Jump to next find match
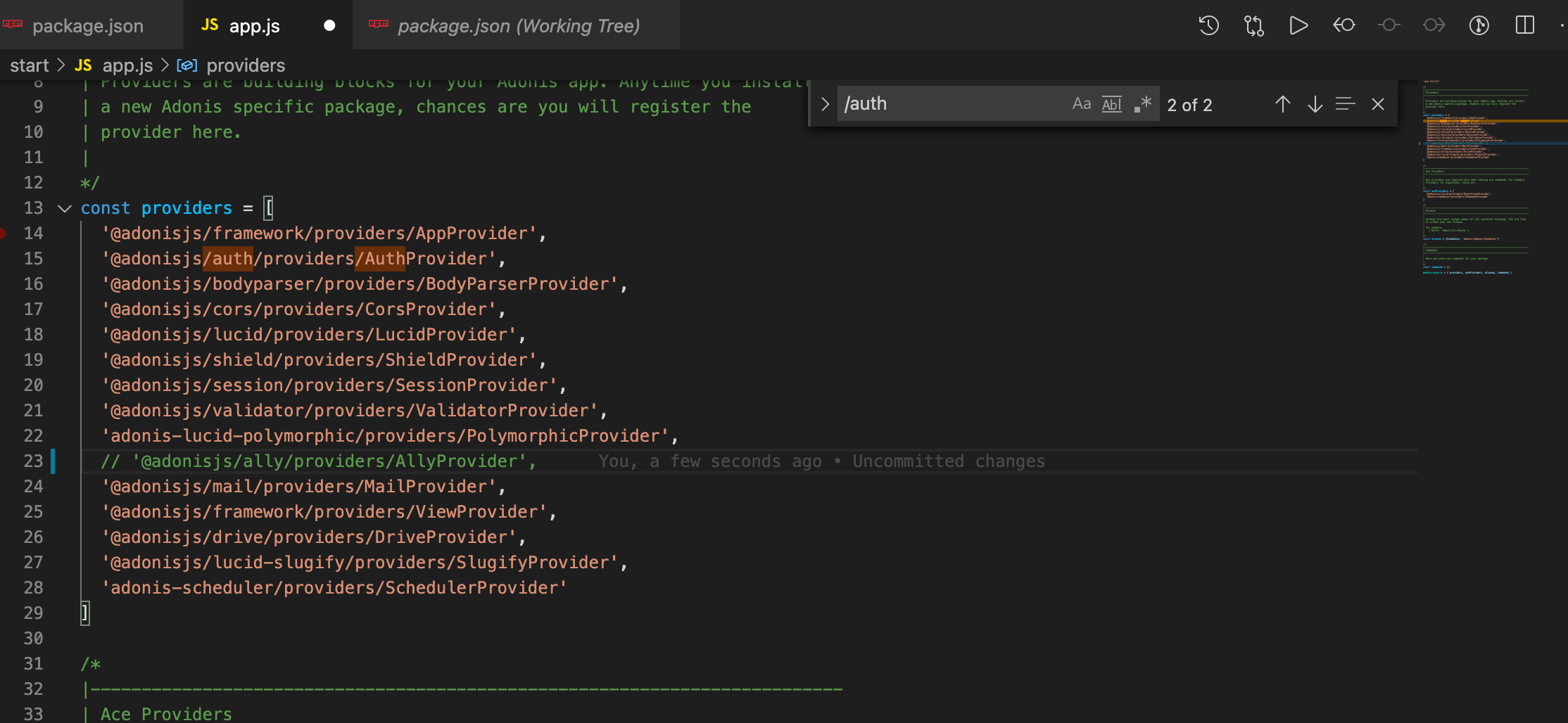The width and height of the screenshot is (1568, 723). tap(1315, 105)
